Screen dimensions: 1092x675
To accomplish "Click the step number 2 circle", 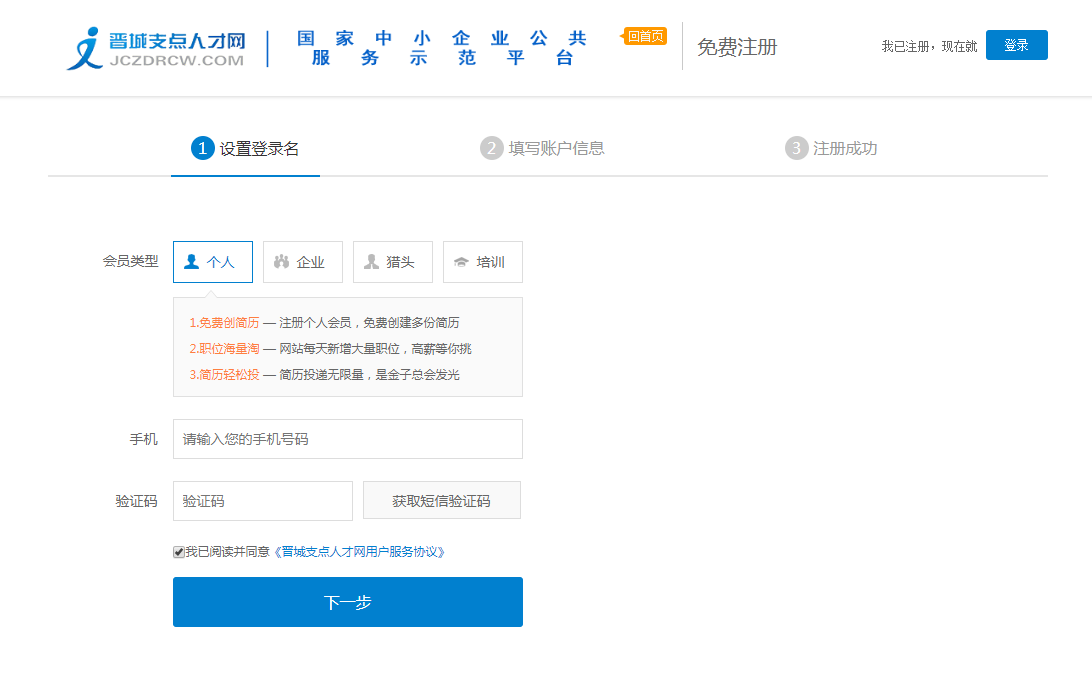I will coord(492,148).
